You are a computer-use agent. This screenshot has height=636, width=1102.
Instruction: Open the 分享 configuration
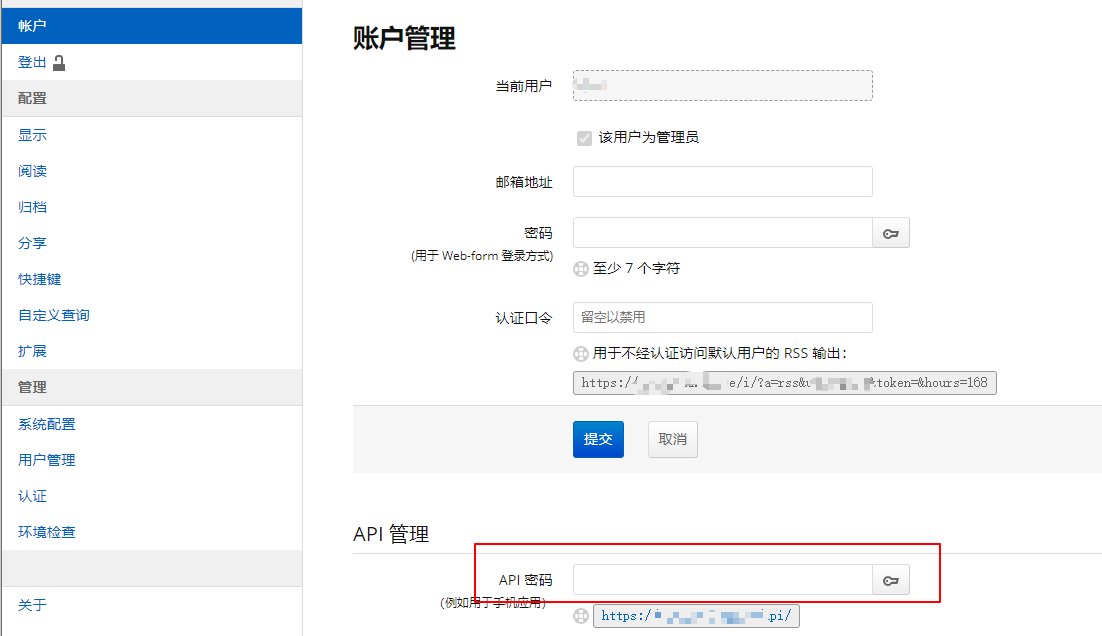[x=32, y=243]
